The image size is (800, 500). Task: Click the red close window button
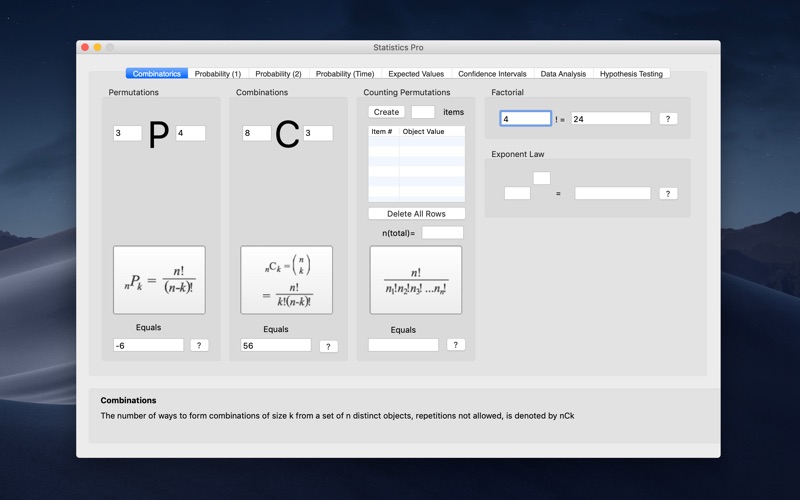click(x=85, y=47)
